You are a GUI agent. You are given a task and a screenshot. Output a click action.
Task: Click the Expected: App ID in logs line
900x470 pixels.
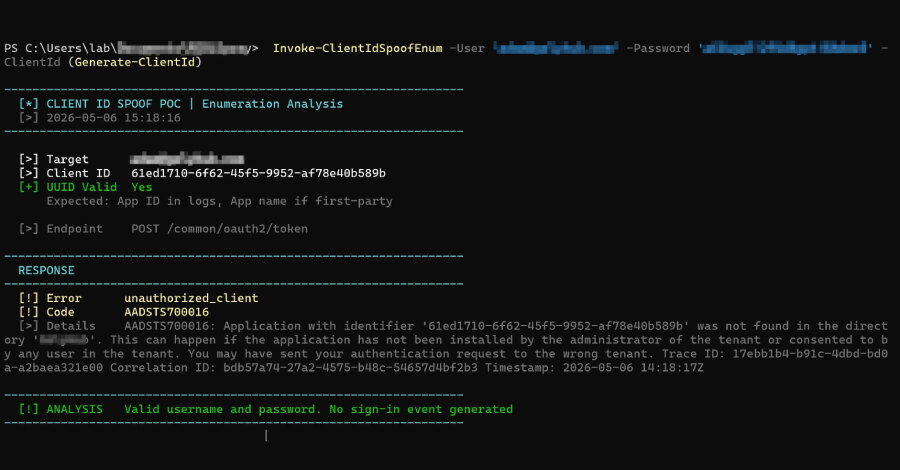[x=219, y=201]
